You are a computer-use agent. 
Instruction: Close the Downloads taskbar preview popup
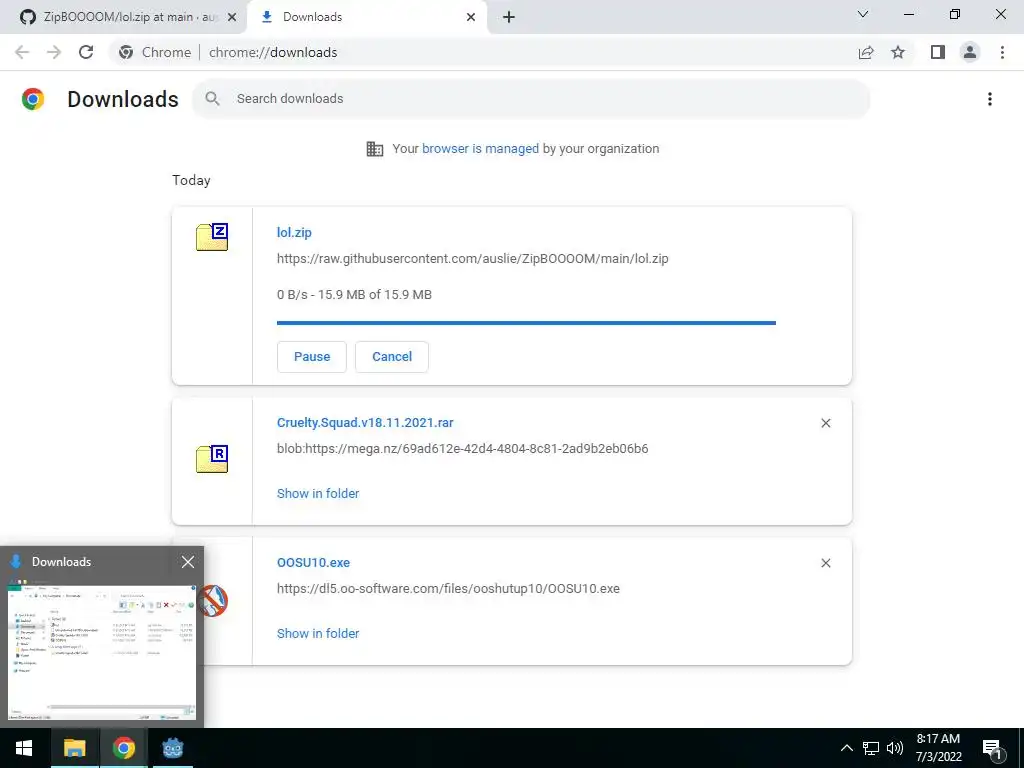188,562
